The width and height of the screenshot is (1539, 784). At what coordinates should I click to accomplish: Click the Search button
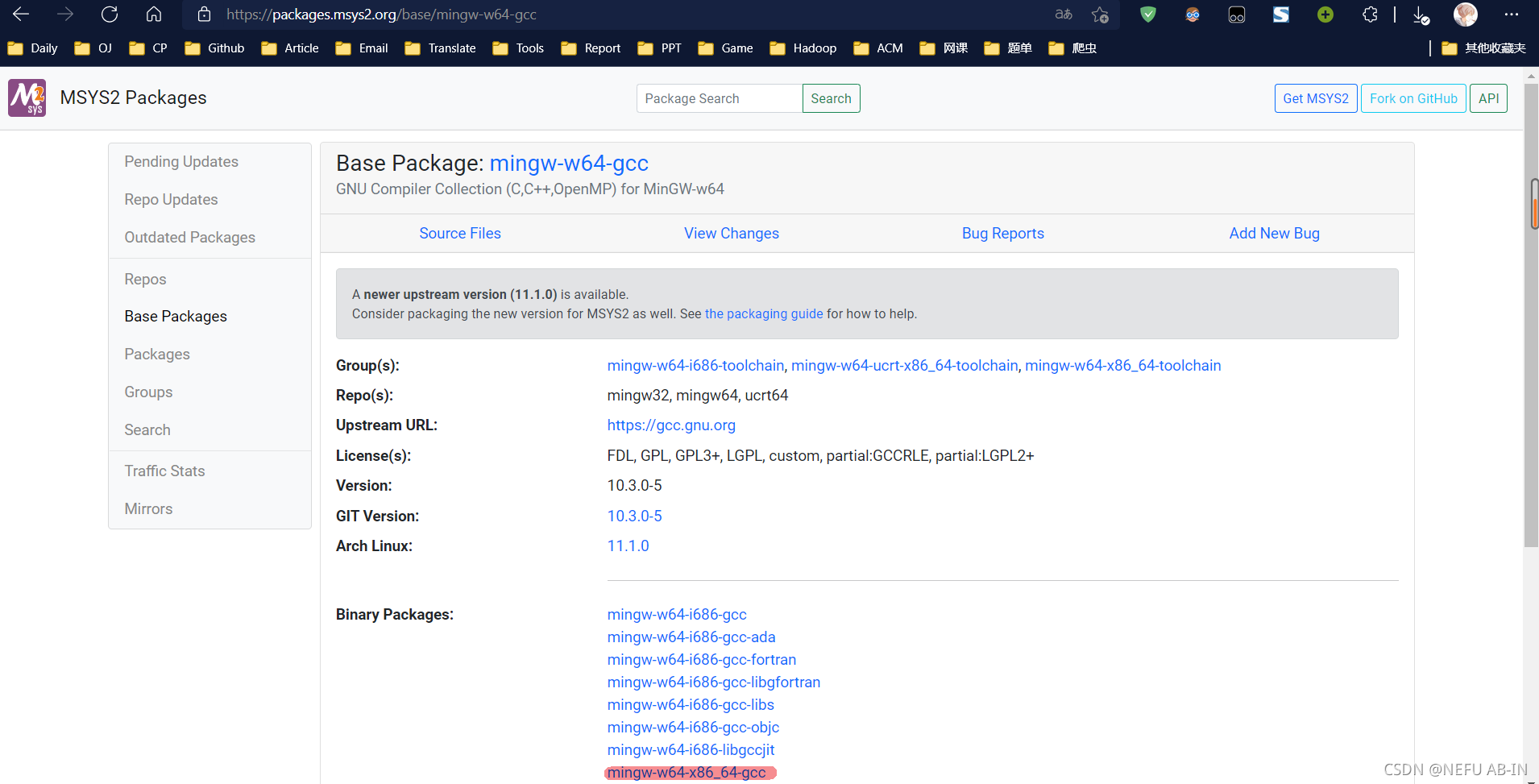[831, 98]
